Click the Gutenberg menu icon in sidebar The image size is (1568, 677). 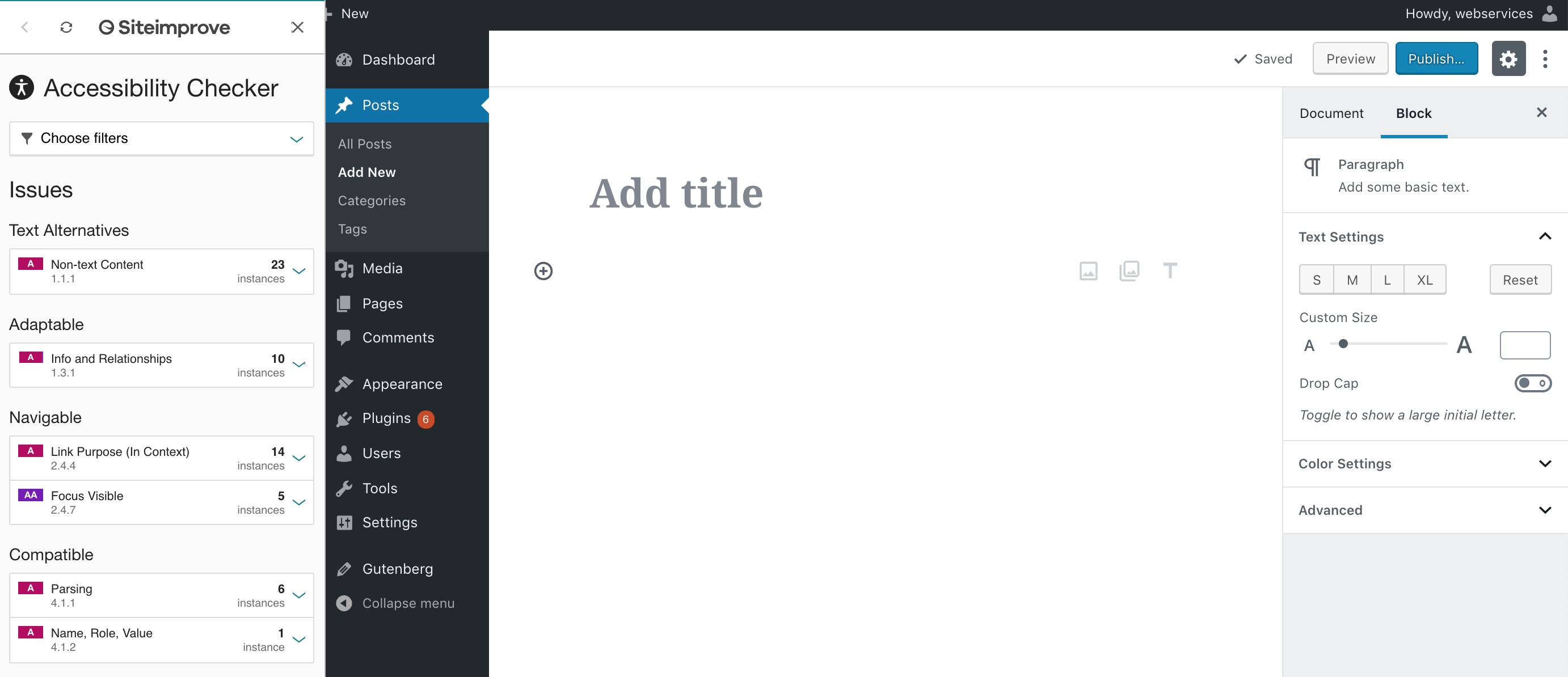343,568
